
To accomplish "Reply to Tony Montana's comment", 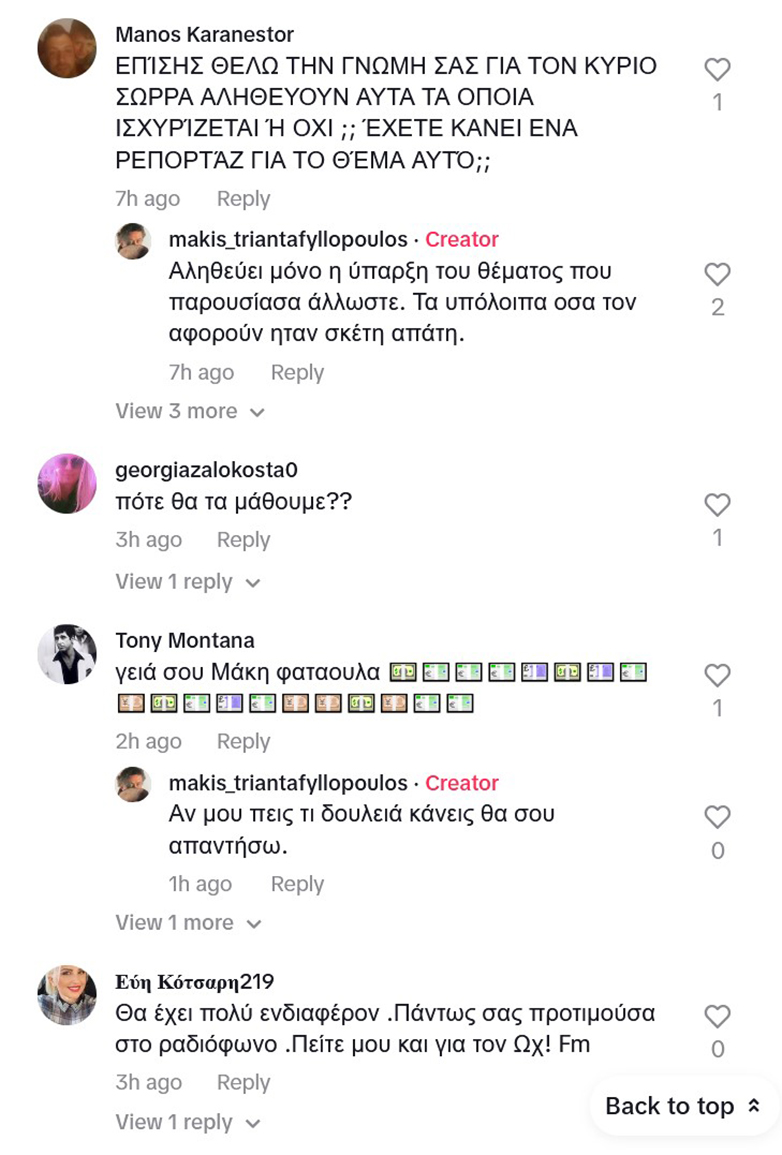I will 244,742.
